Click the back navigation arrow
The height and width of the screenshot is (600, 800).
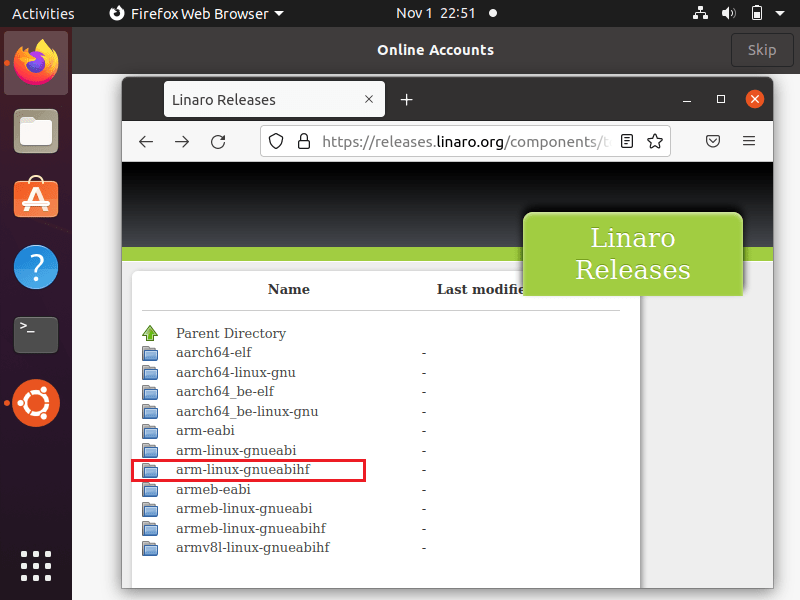tap(146, 141)
